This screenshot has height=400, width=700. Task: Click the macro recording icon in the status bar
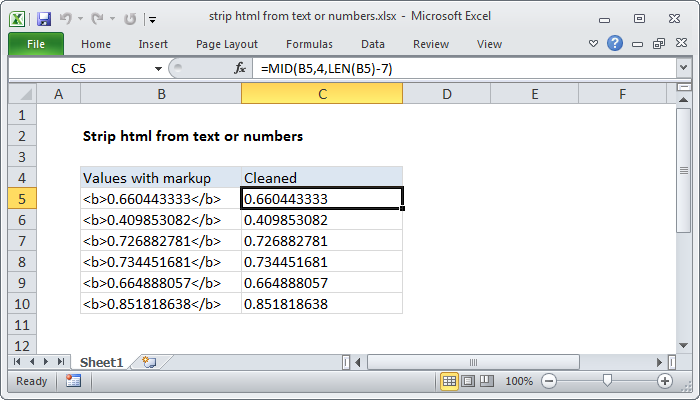73,381
